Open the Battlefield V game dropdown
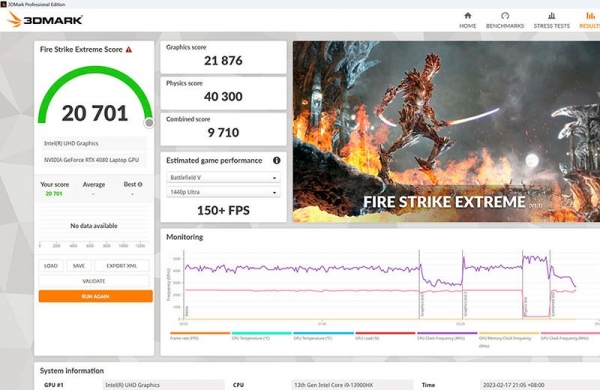 click(223, 178)
